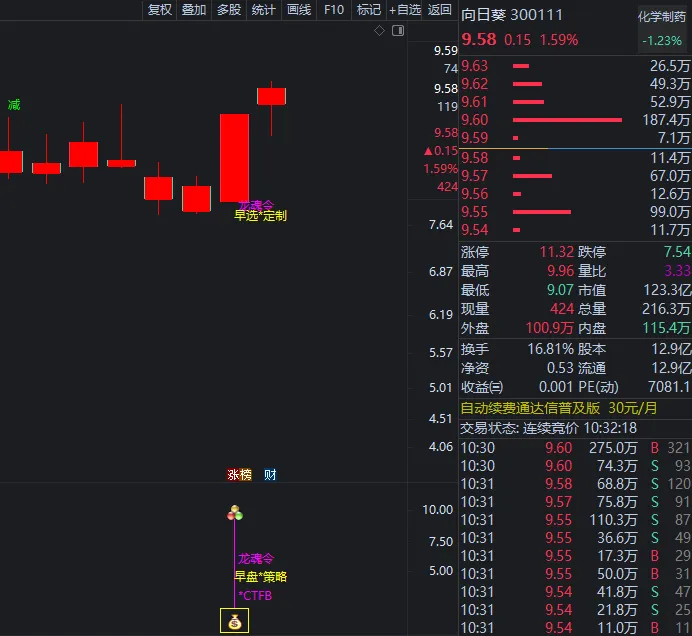Click the 财 finance tag icon
The image size is (692, 636).
269,475
